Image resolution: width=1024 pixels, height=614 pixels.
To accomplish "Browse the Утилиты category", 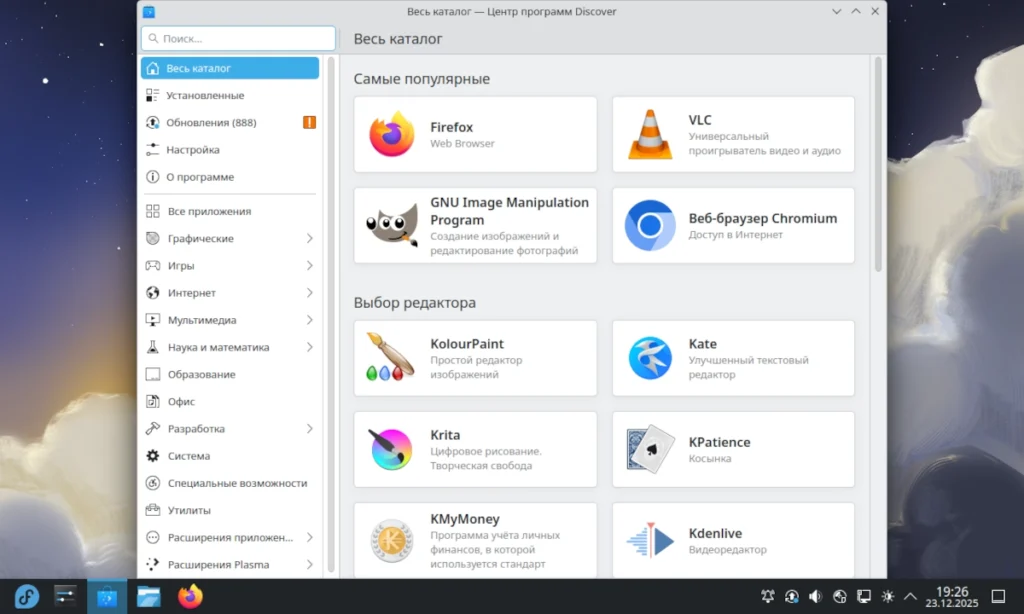I will [230, 511].
